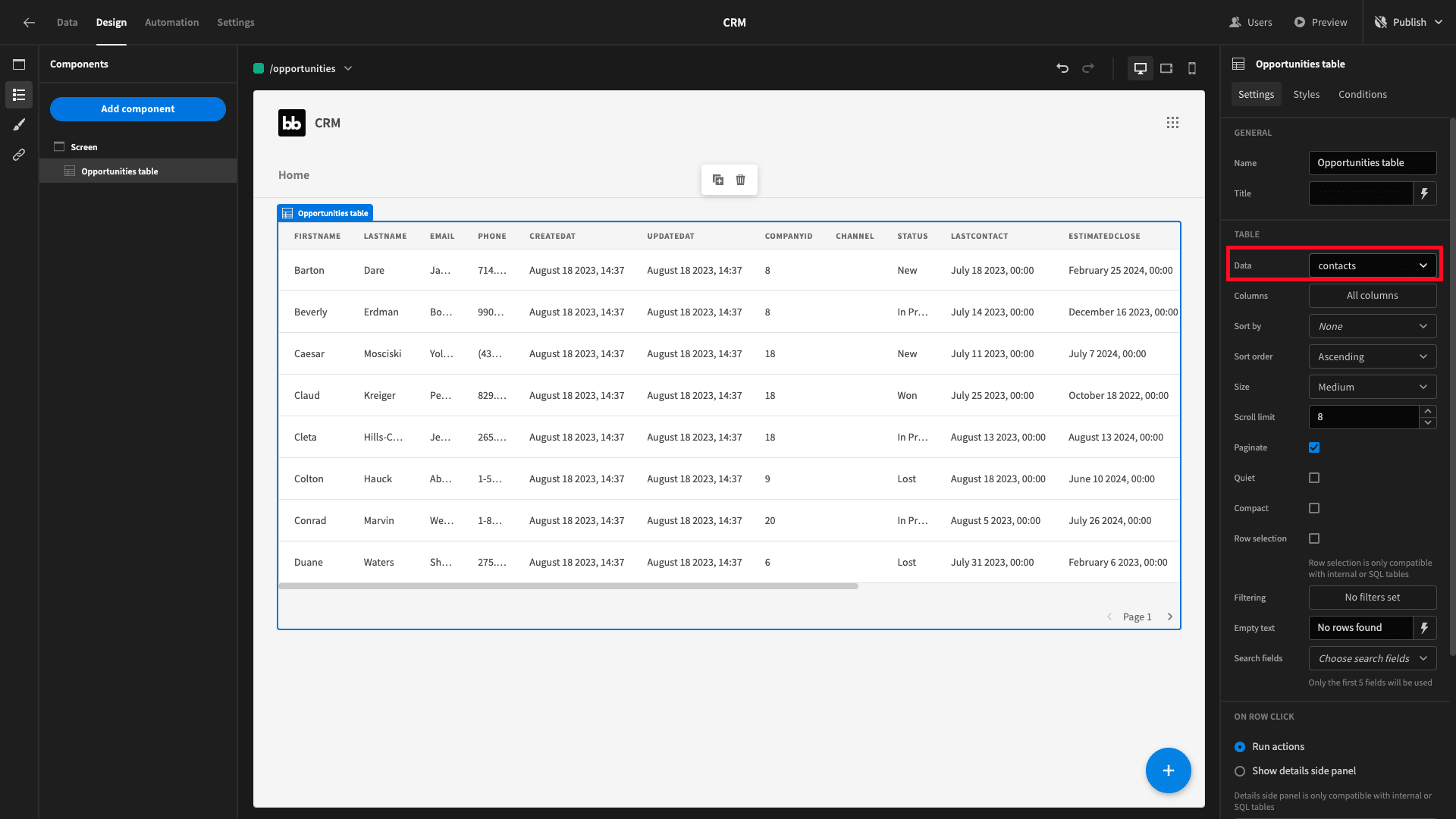The image size is (1456, 819).
Task: Switch to desktop preview icon
Action: click(x=1140, y=68)
